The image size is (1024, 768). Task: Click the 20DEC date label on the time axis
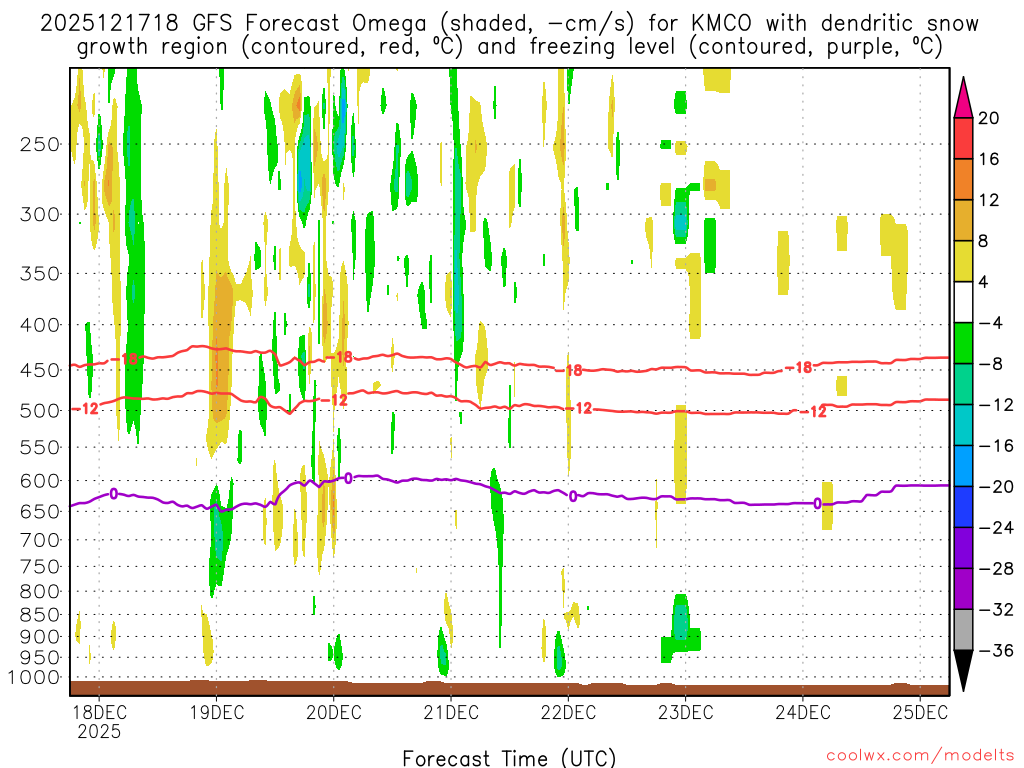click(x=333, y=712)
